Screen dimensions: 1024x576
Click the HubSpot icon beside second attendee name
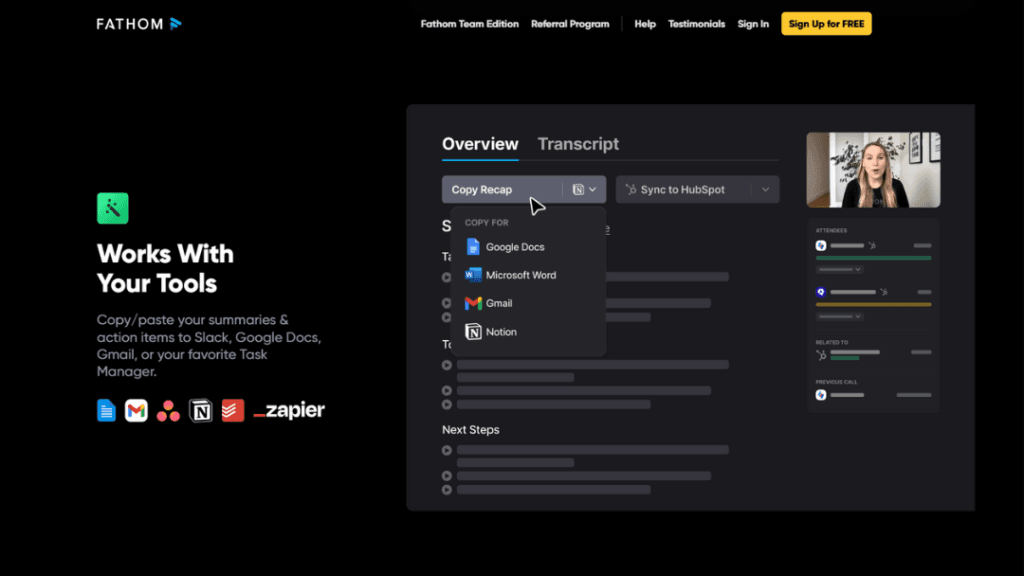point(884,292)
